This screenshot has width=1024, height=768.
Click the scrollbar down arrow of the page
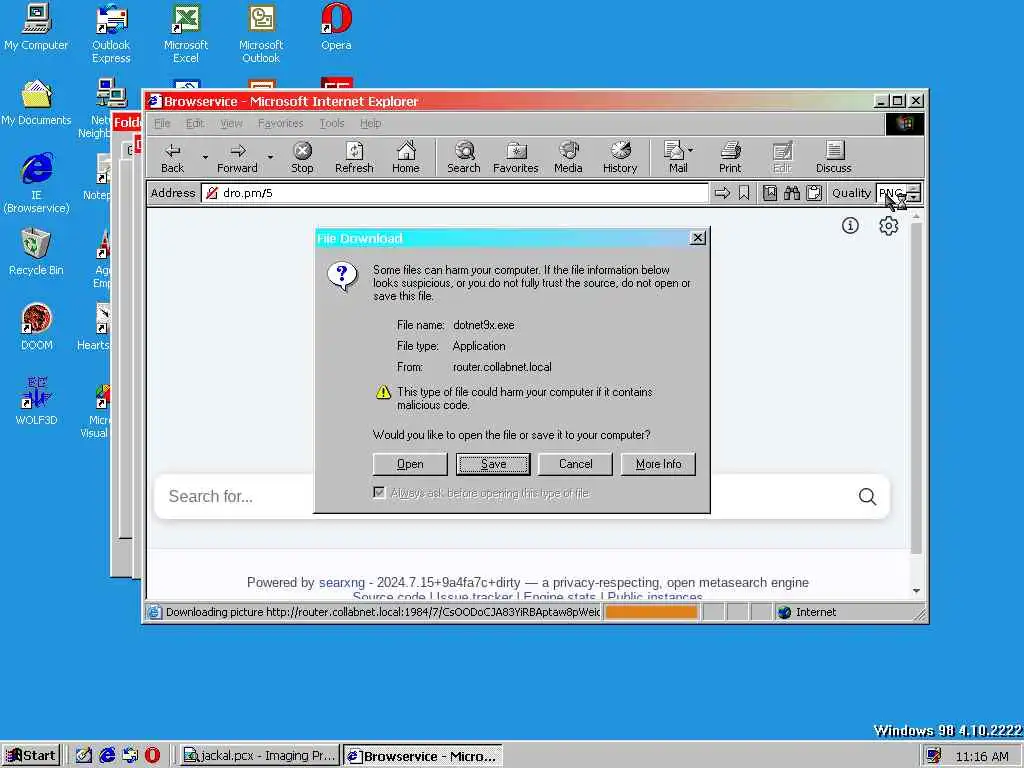(916, 590)
